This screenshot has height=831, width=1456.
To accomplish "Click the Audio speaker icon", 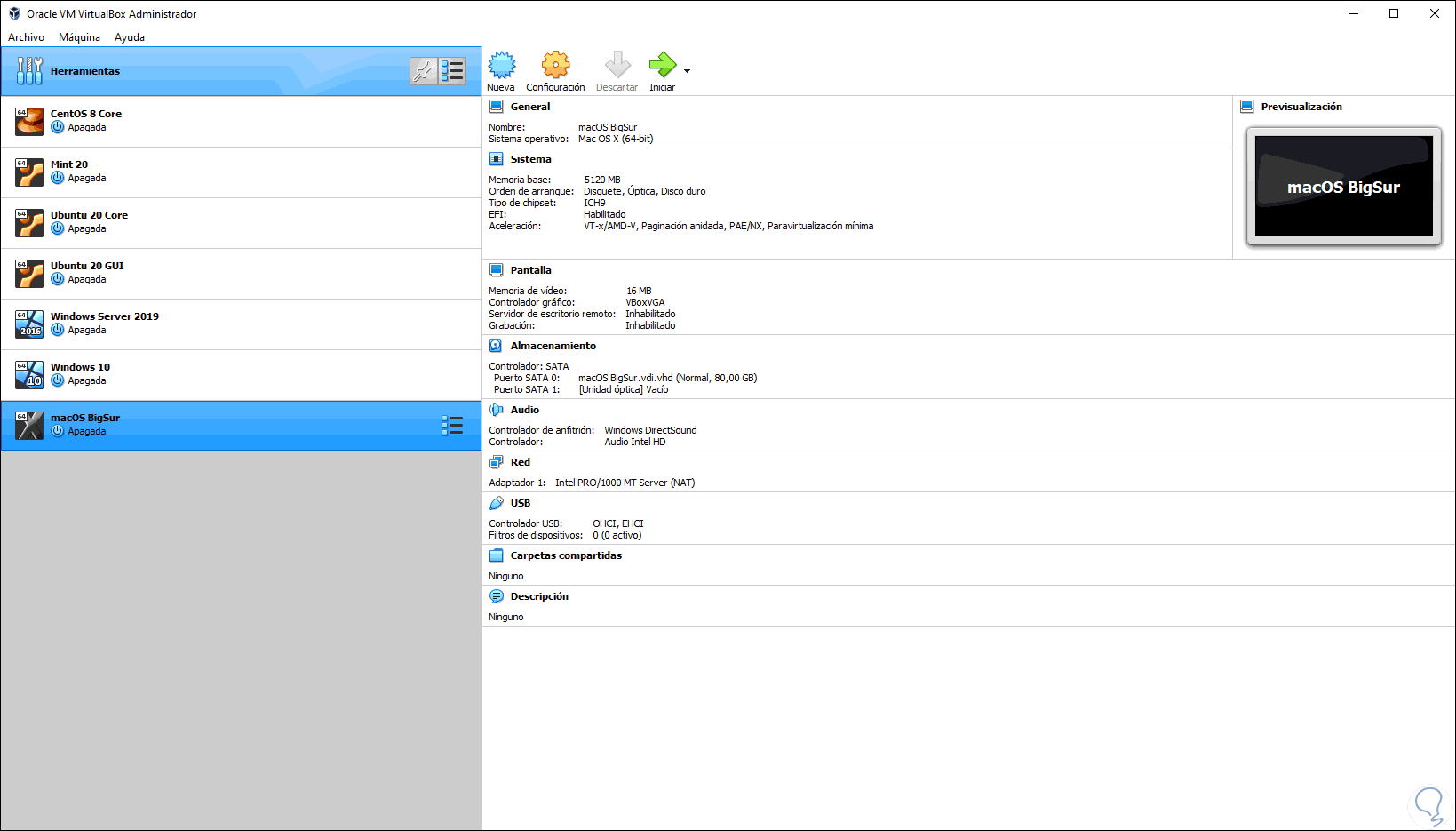I will coord(497,410).
